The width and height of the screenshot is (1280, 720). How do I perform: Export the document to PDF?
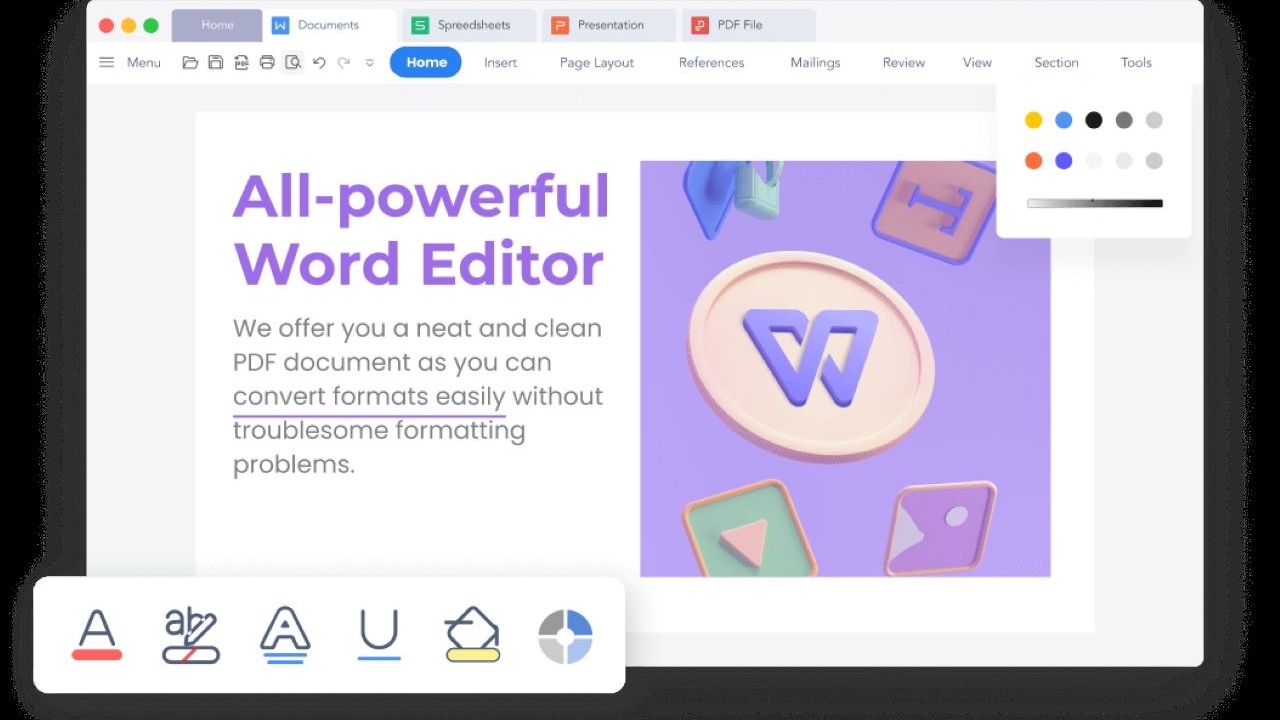(x=241, y=61)
